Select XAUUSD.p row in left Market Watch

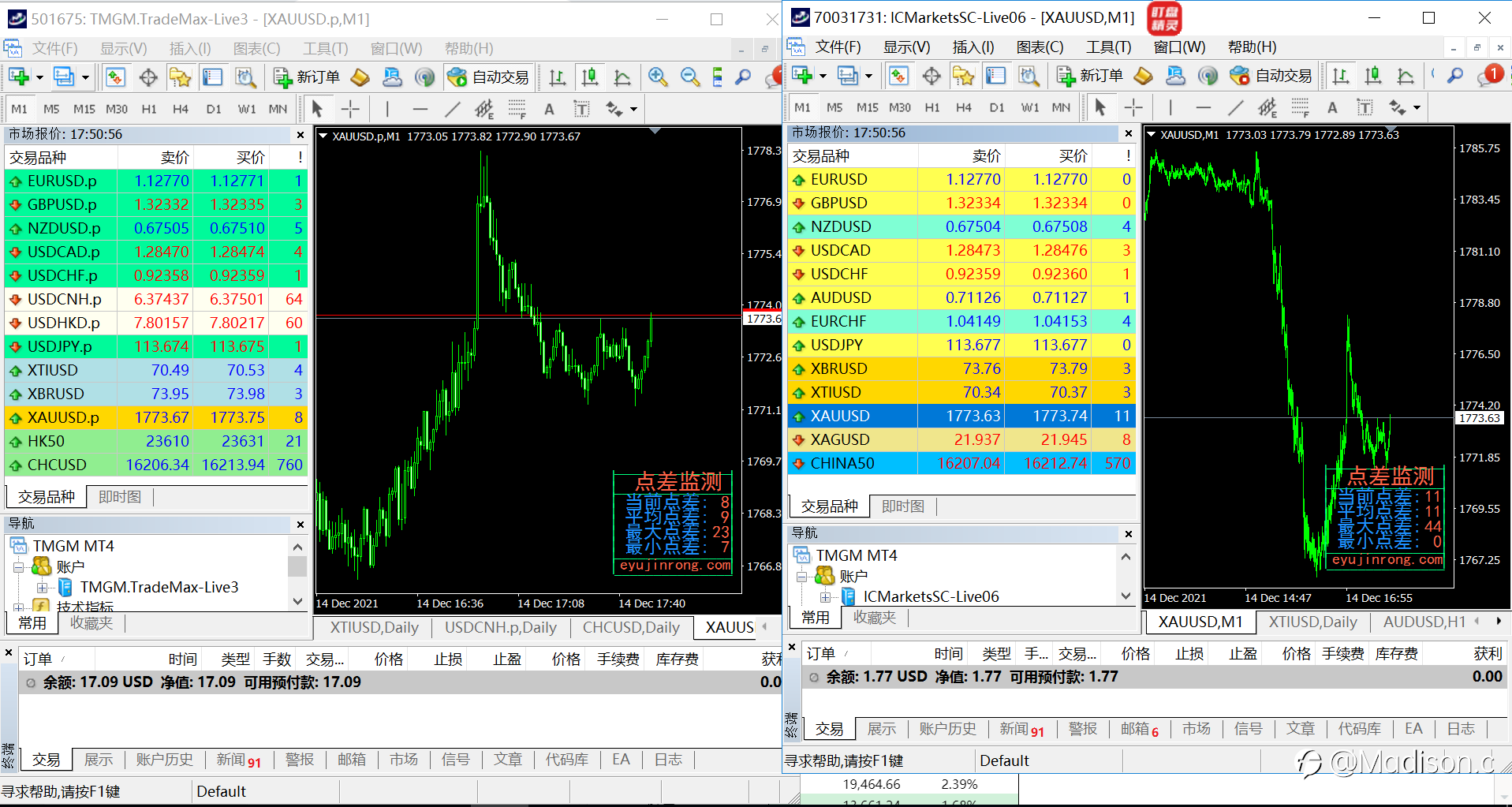pyautogui.click(x=156, y=417)
